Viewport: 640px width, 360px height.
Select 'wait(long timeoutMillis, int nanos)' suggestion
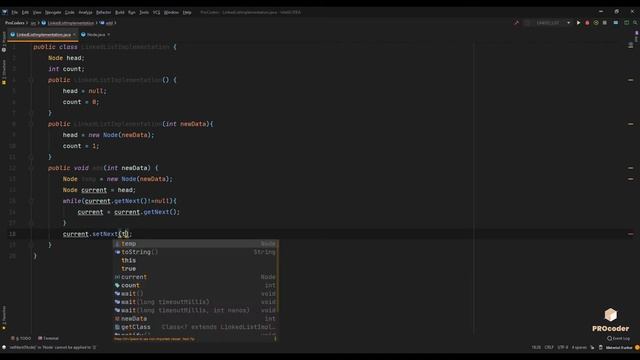tap(196, 311)
